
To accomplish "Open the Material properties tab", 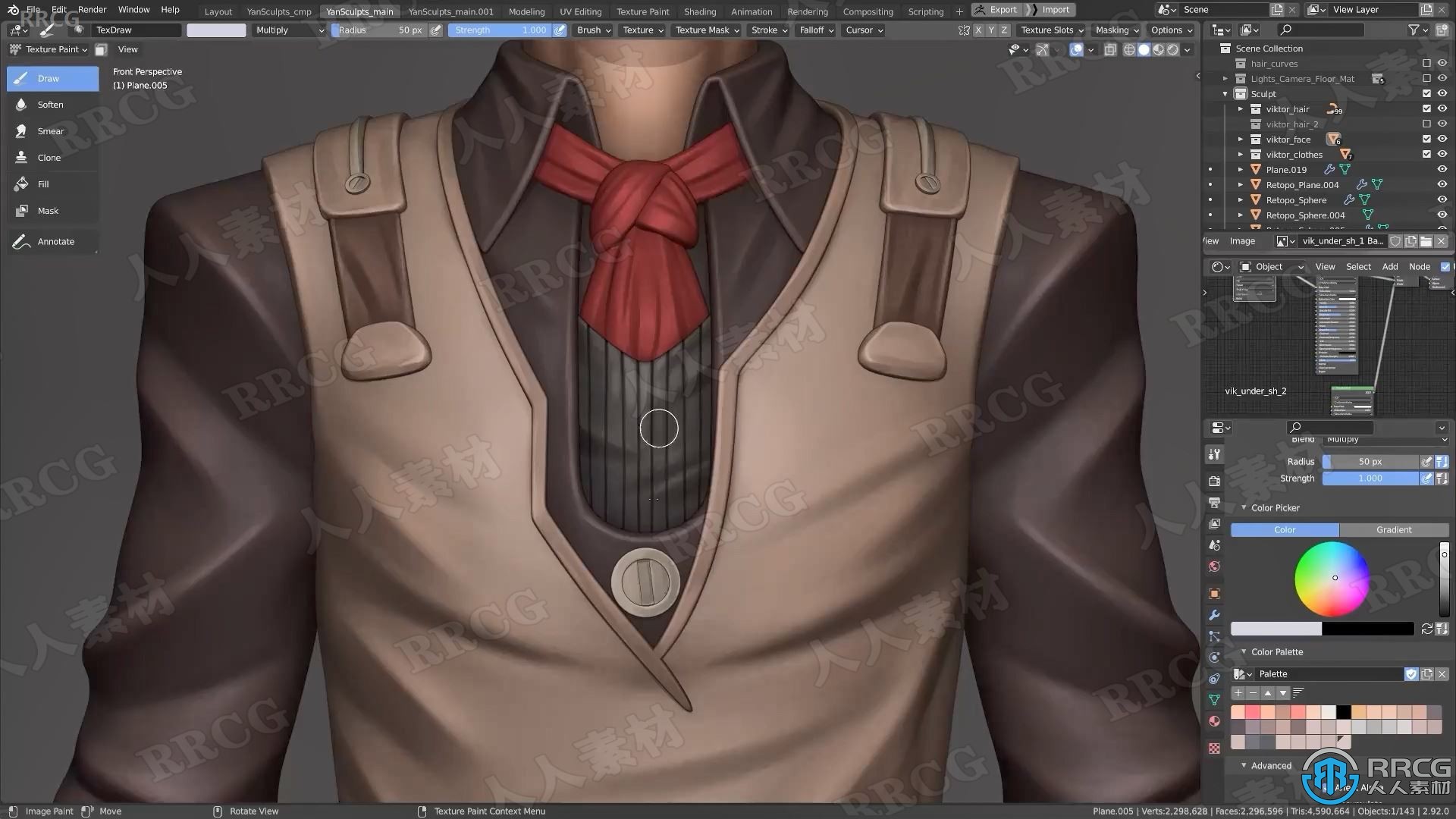I will pyautogui.click(x=1214, y=721).
